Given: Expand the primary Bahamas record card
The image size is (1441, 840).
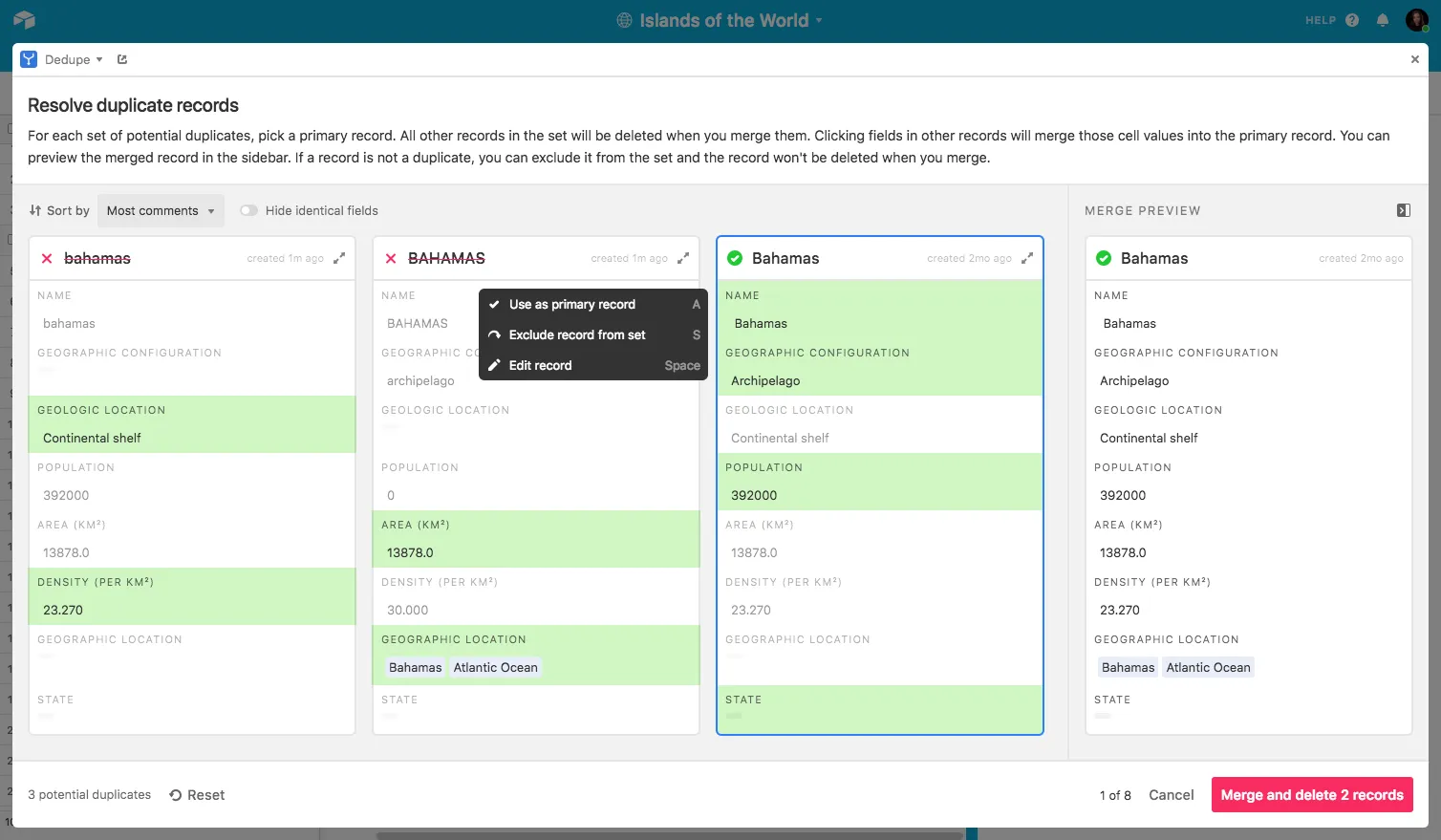Looking at the screenshot, I should pos(1027,258).
